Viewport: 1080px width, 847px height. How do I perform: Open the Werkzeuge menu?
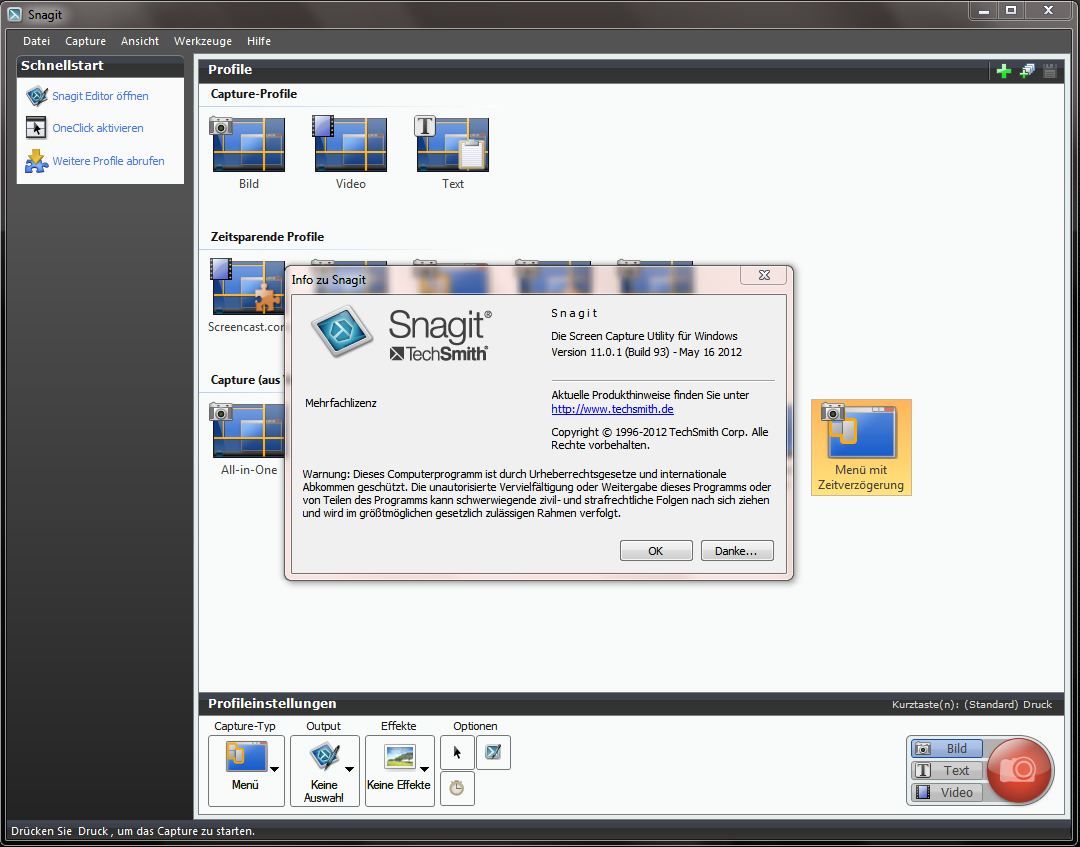[202, 41]
